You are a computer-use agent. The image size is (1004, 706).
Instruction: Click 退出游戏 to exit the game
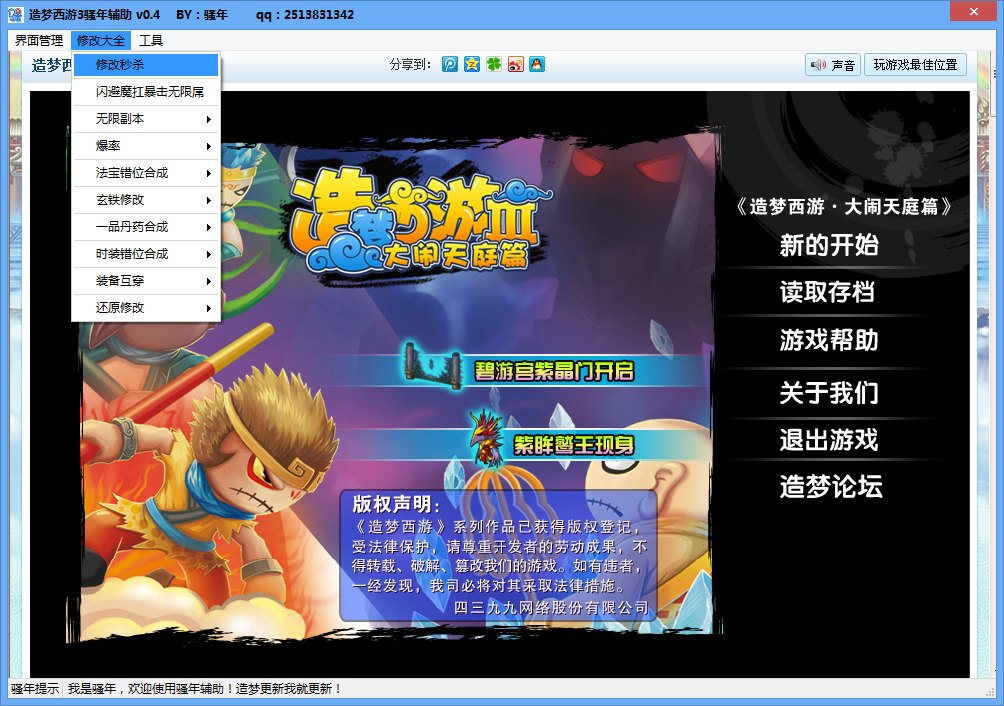(x=829, y=440)
